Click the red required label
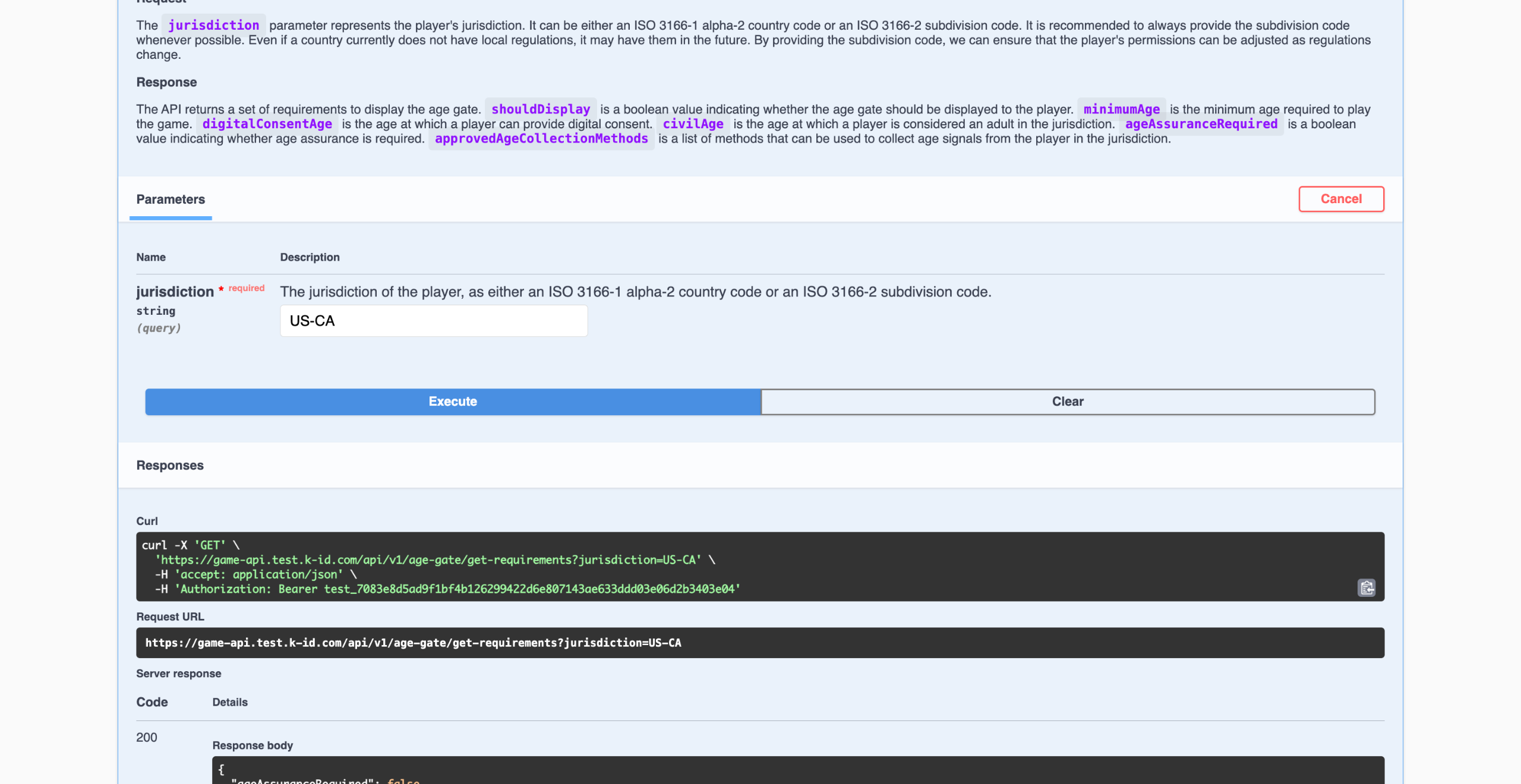Screen dimensions: 1521x784 click(246, 288)
